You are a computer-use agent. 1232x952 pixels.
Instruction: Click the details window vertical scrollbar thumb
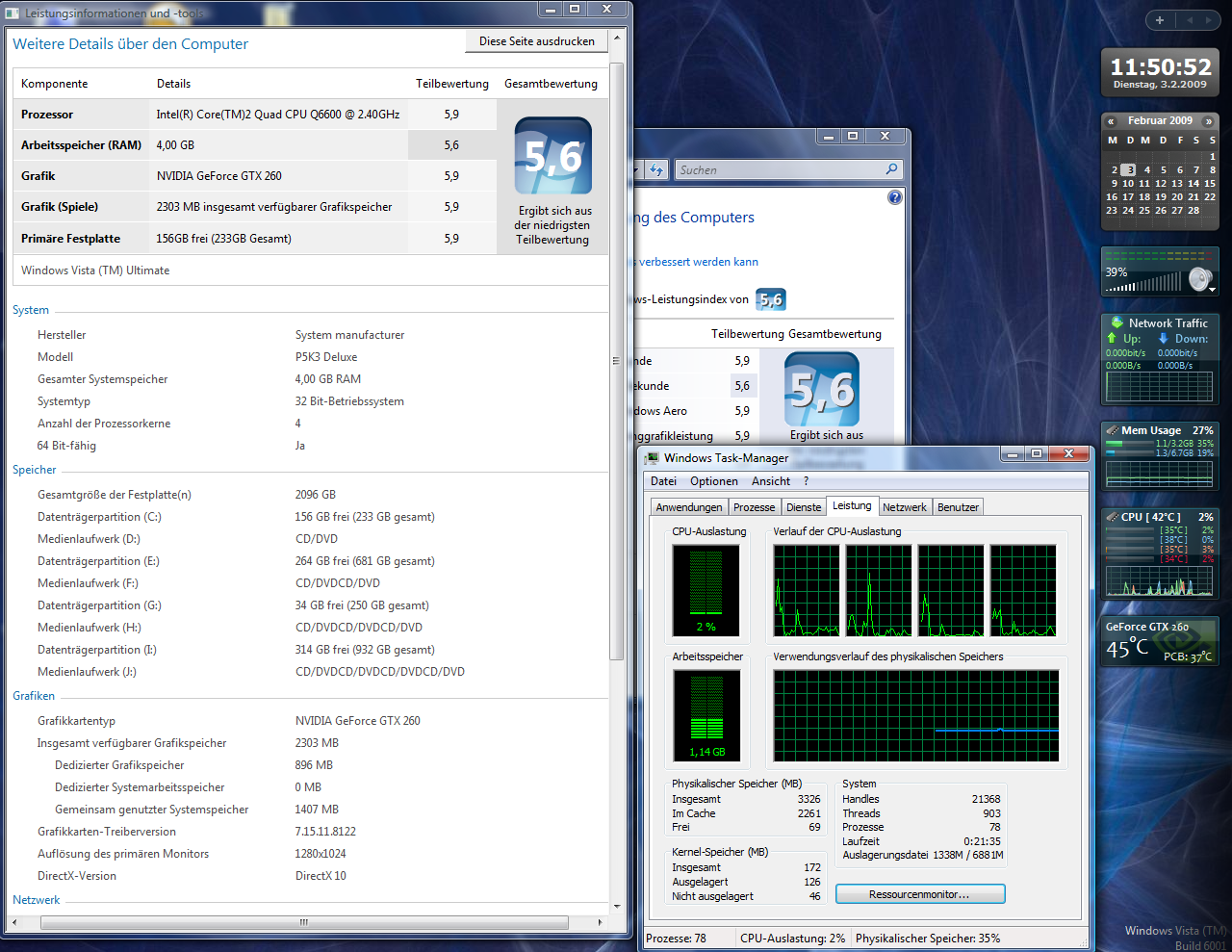[618, 361]
